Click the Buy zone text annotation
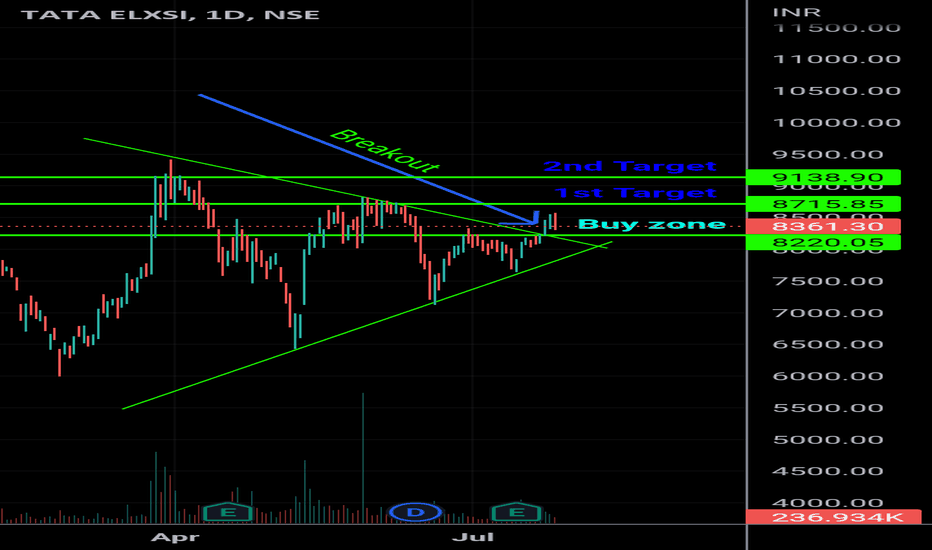Viewport: 932px width, 550px height. (651, 224)
